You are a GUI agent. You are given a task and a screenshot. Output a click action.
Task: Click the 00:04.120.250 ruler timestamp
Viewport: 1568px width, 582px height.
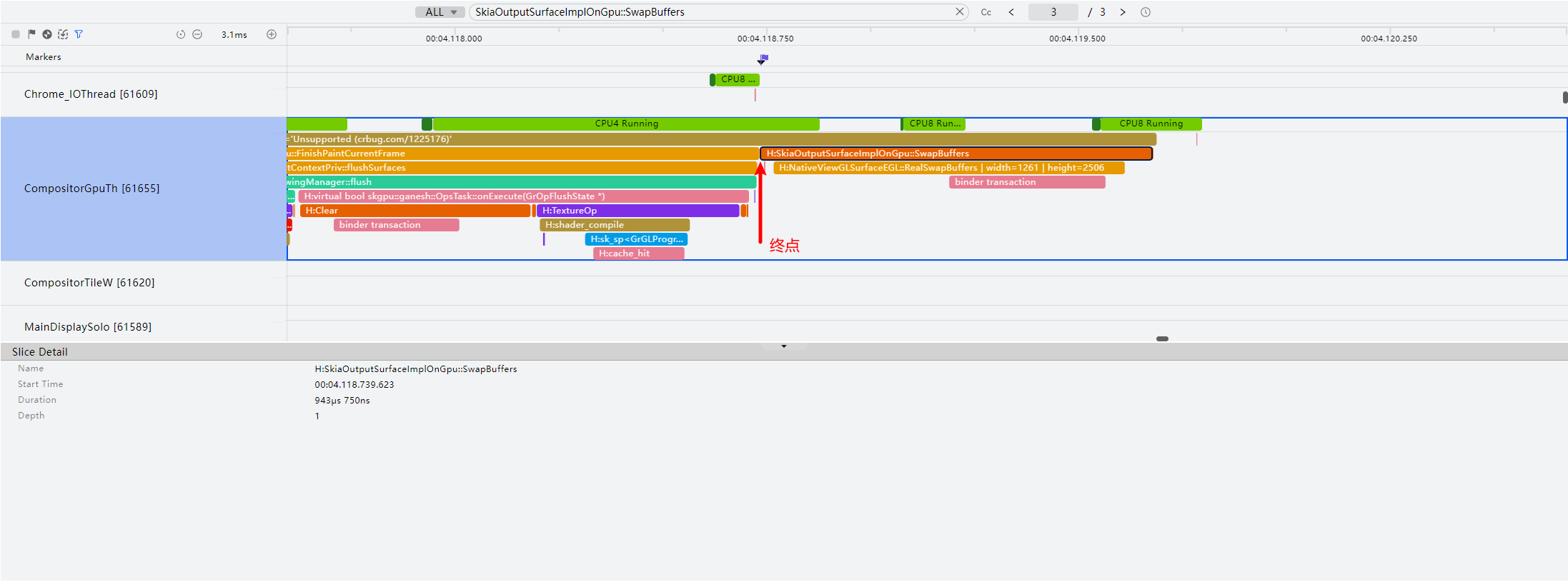tap(1389, 39)
